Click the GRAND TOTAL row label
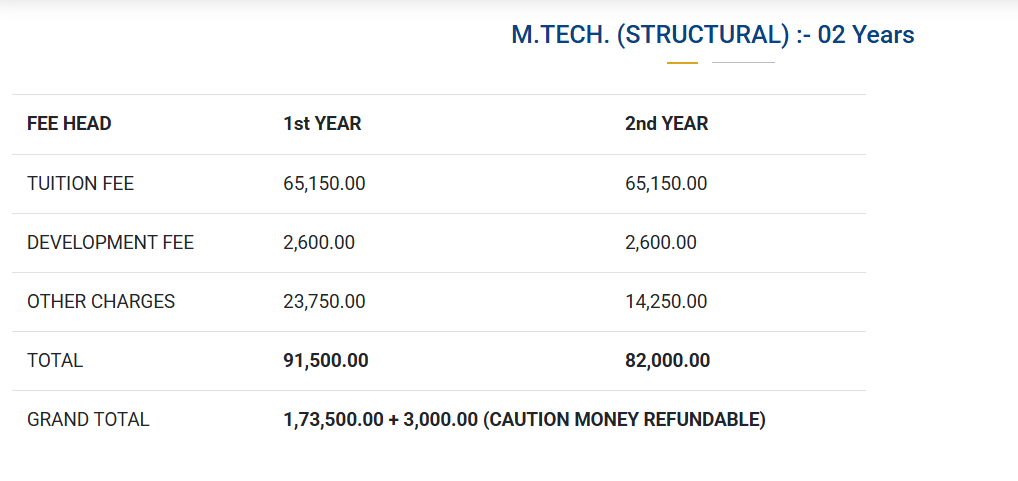1018x481 pixels. [x=88, y=420]
